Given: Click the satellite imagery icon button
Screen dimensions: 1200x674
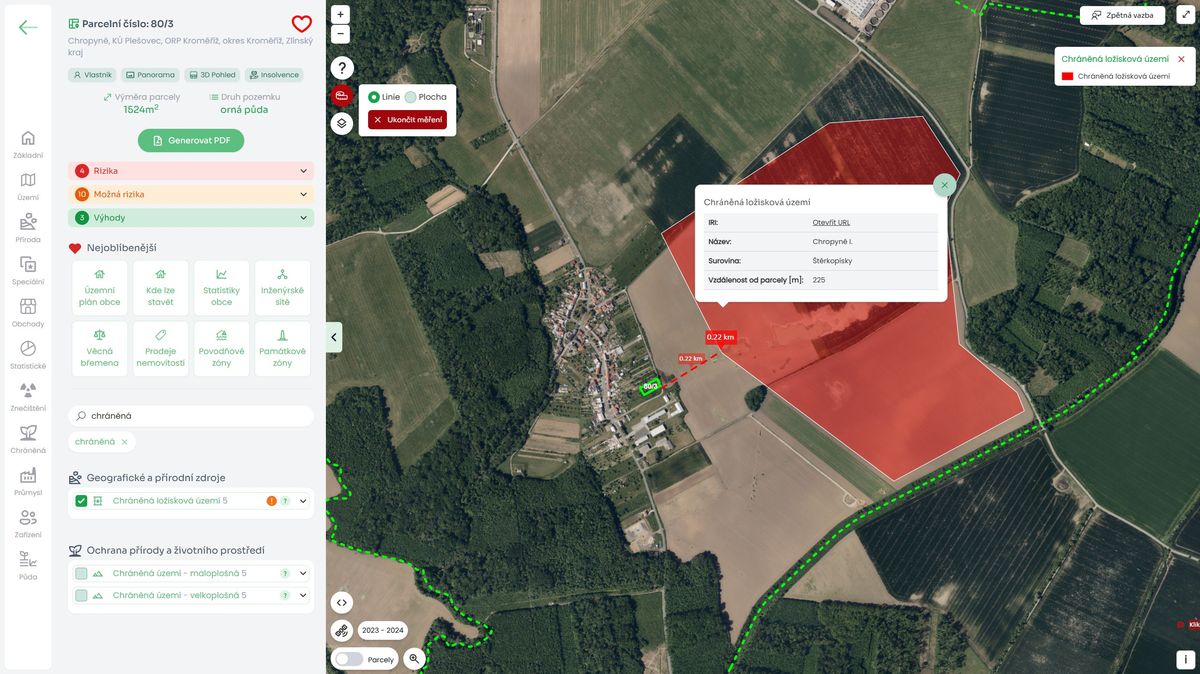Looking at the screenshot, I should (342, 630).
